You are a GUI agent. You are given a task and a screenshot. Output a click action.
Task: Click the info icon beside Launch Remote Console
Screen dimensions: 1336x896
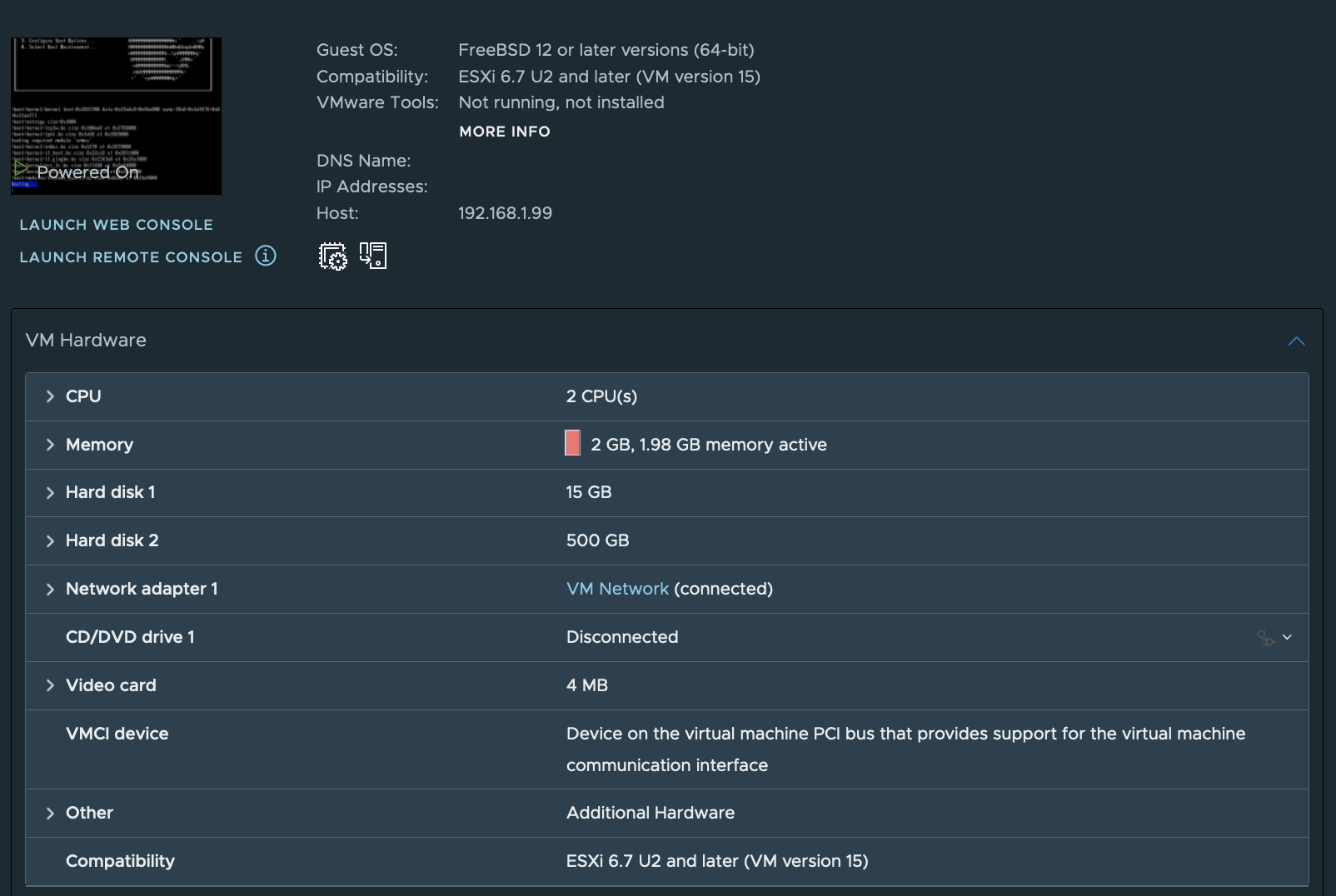coord(266,256)
